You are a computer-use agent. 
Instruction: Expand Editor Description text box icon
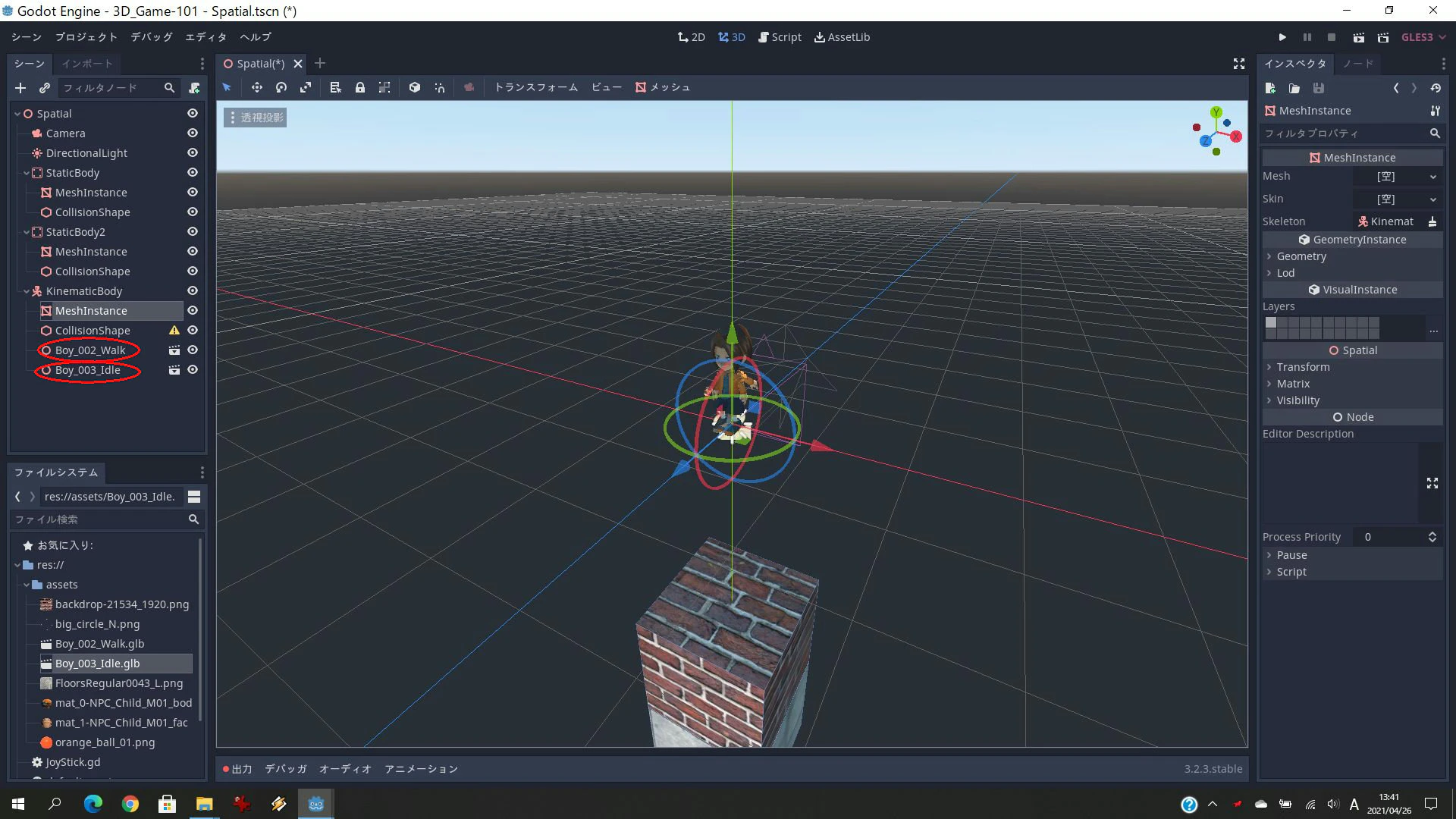click(x=1432, y=483)
